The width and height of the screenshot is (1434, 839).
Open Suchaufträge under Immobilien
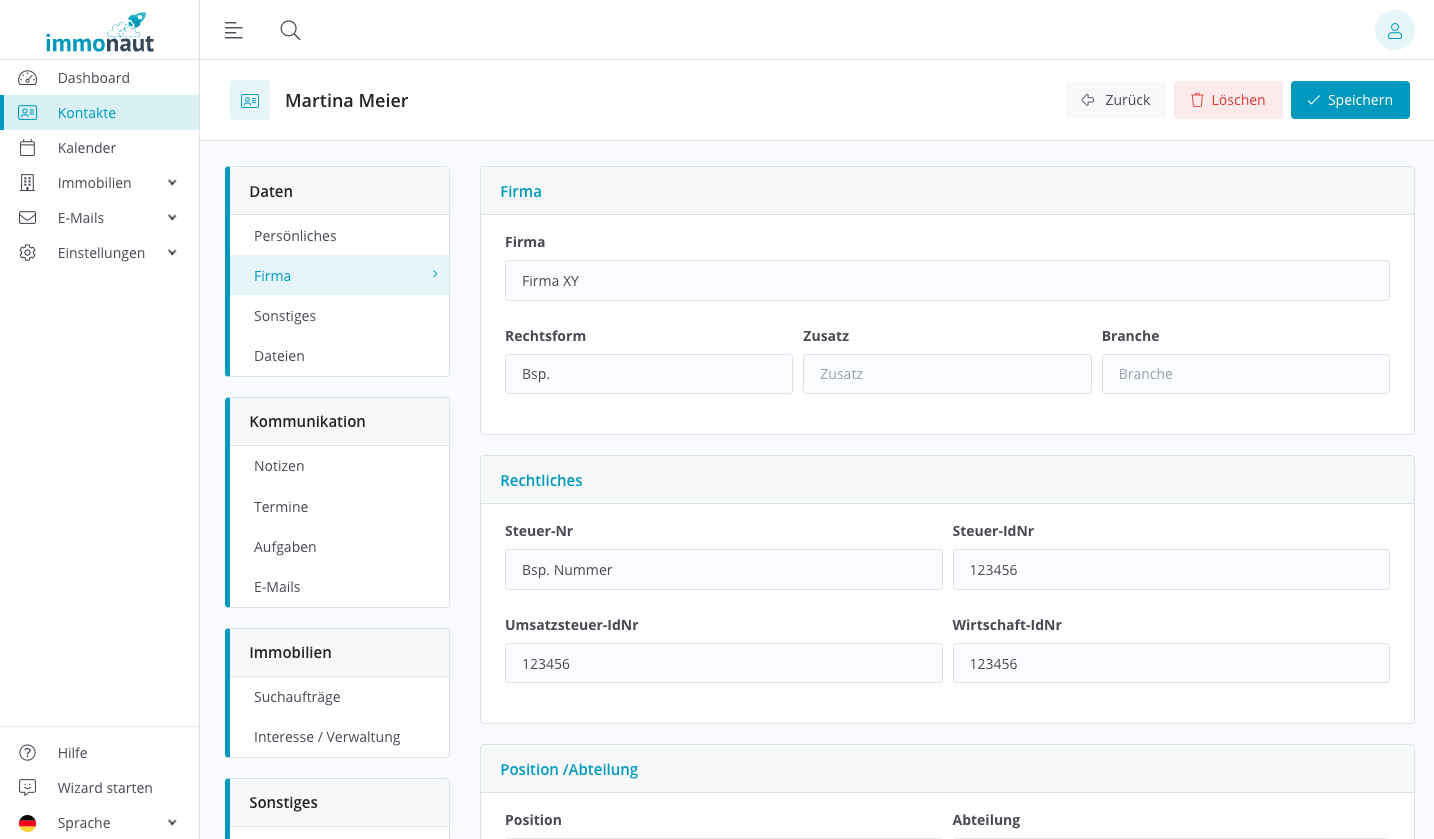pyautogui.click(x=297, y=697)
